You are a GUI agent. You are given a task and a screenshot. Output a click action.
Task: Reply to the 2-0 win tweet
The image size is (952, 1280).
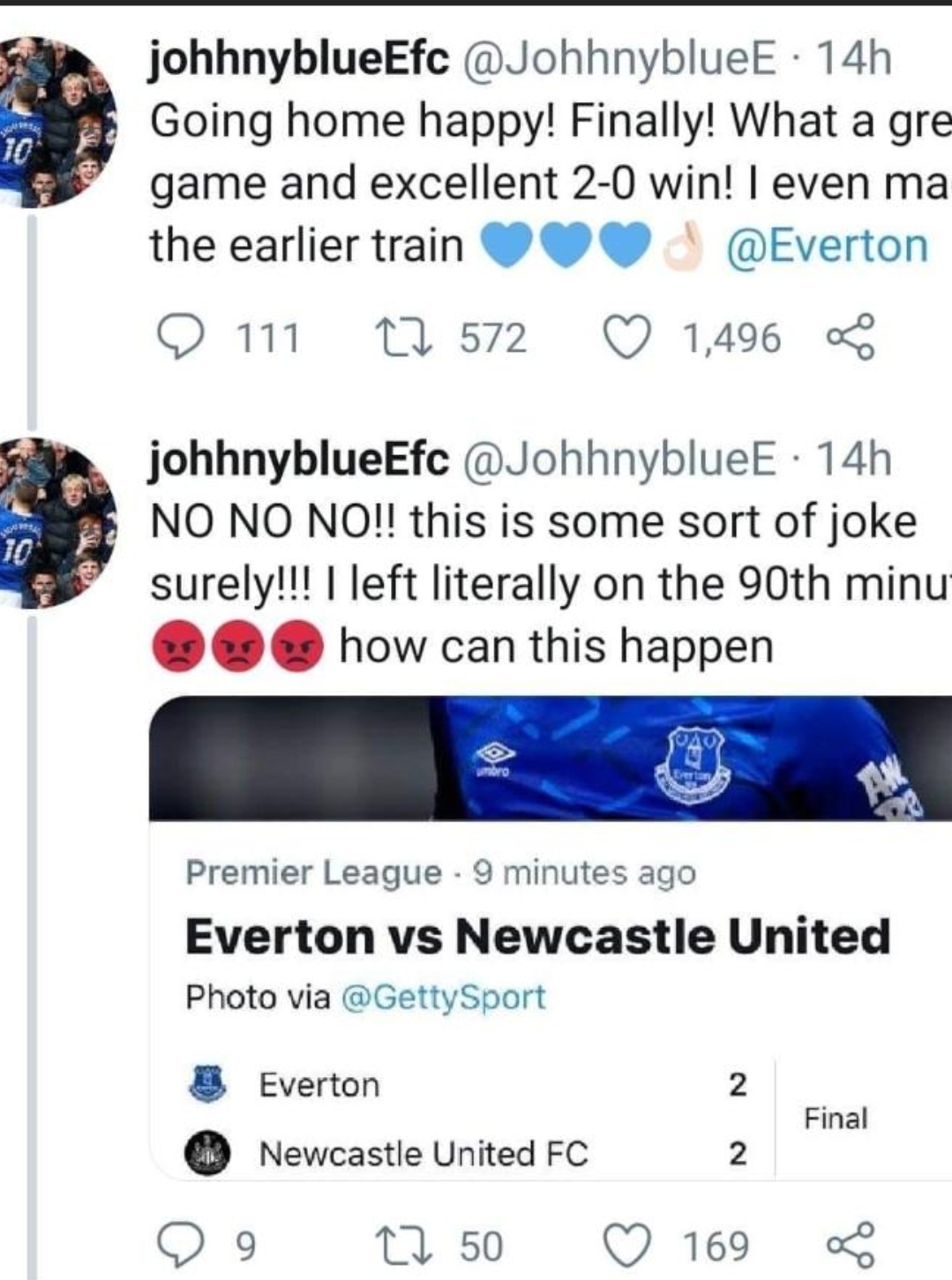click(x=179, y=339)
